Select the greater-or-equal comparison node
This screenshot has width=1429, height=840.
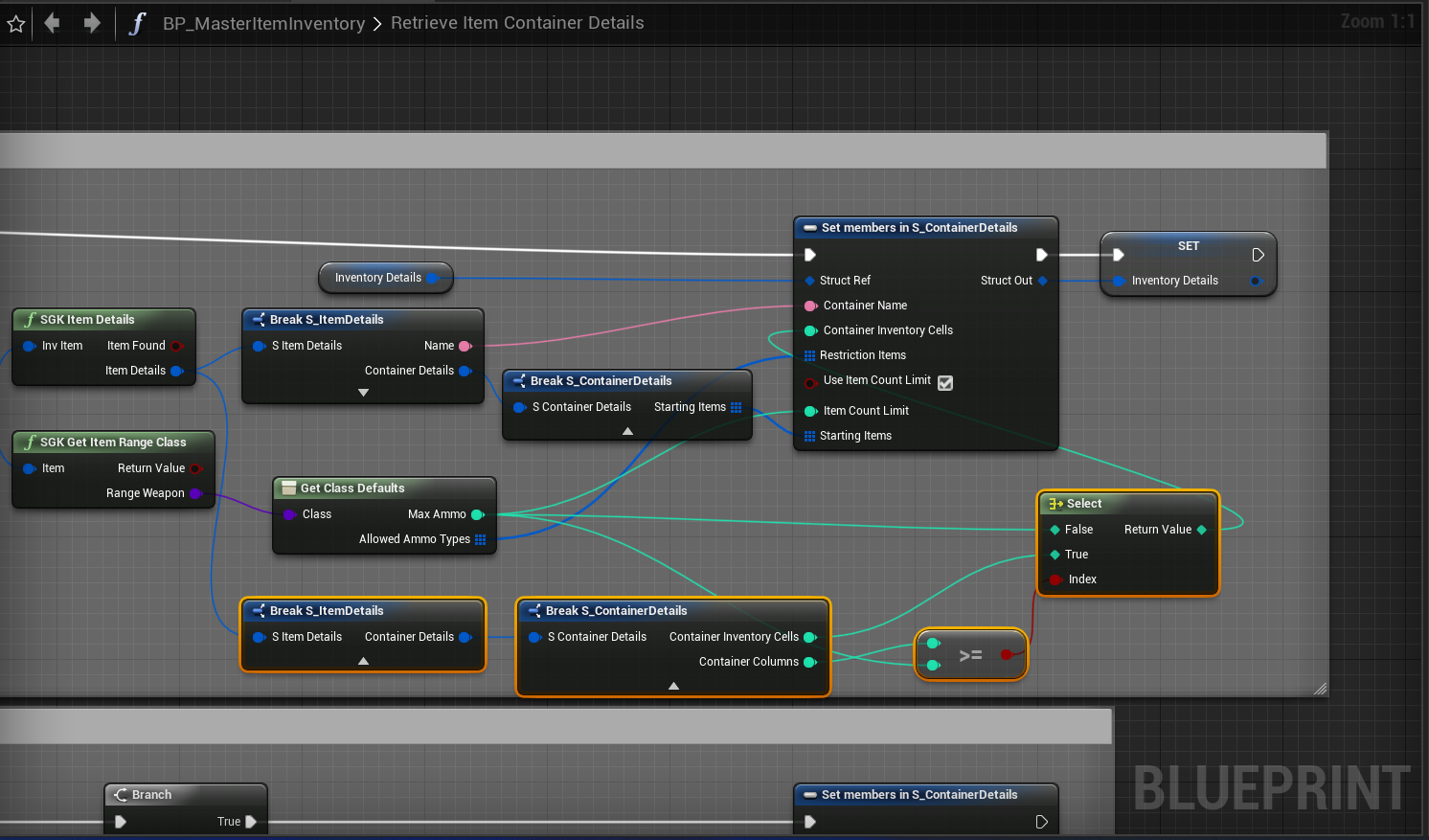(970, 655)
